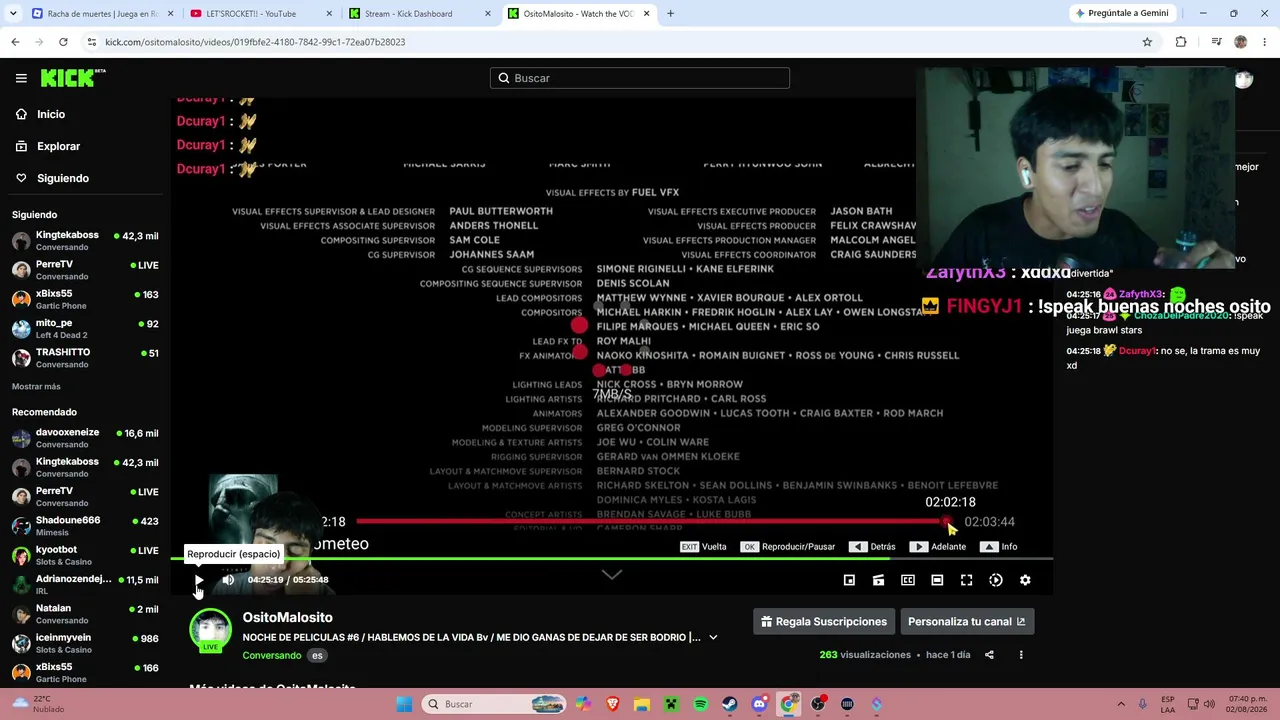
Task: Open the OsitoMalosito channel name link
Action: pyautogui.click(x=287, y=617)
